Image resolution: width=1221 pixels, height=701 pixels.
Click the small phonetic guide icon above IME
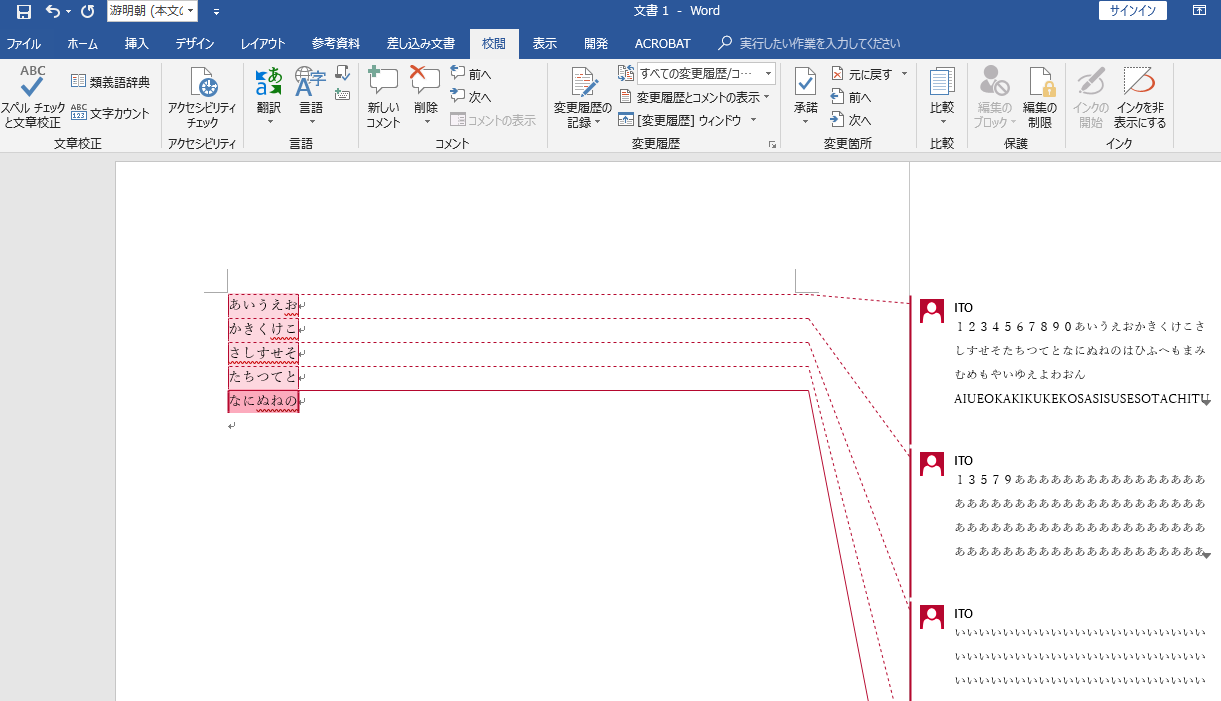pyautogui.click(x=343, y=73)
